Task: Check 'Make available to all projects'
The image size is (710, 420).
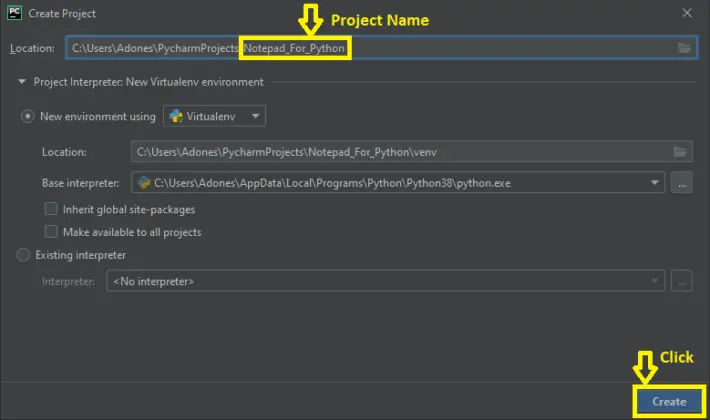Action: tap(51, 232)
